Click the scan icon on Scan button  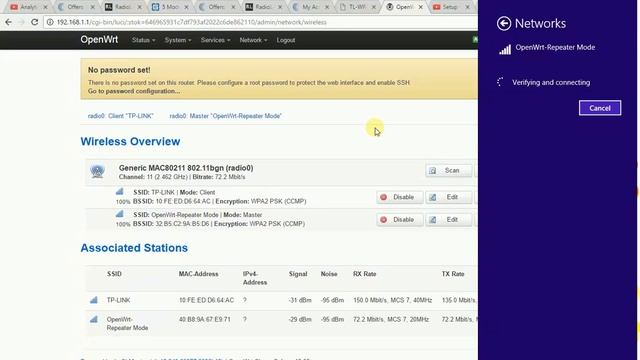click(x=433, y=170)
